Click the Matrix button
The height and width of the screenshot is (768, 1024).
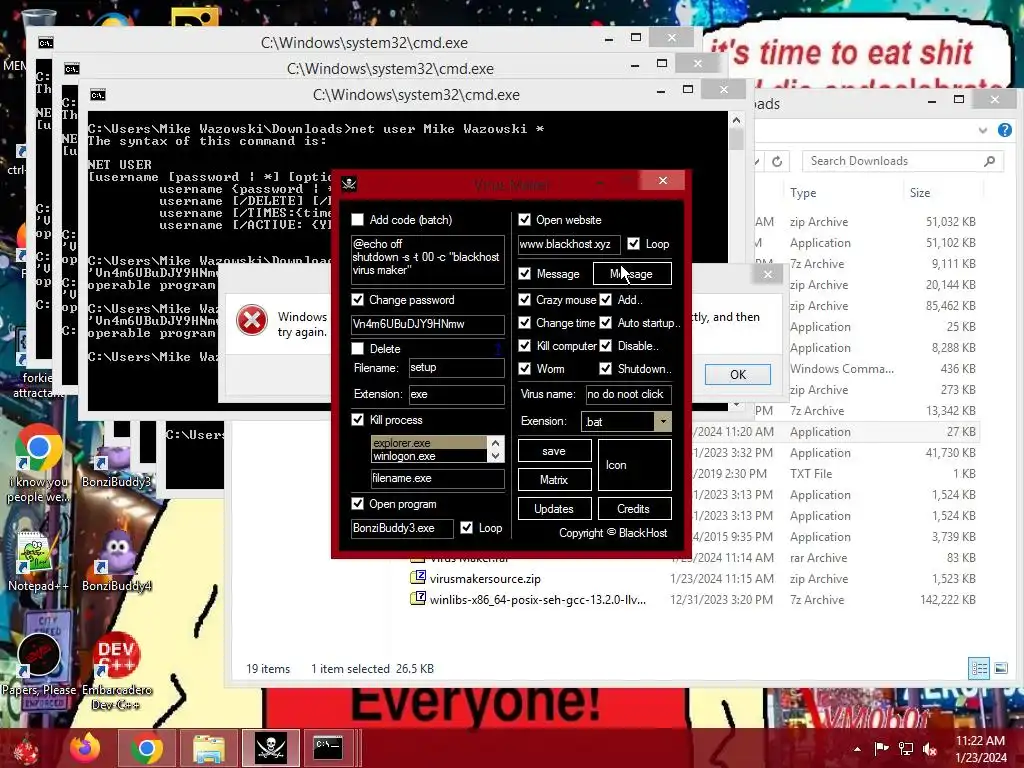[554, 479]
